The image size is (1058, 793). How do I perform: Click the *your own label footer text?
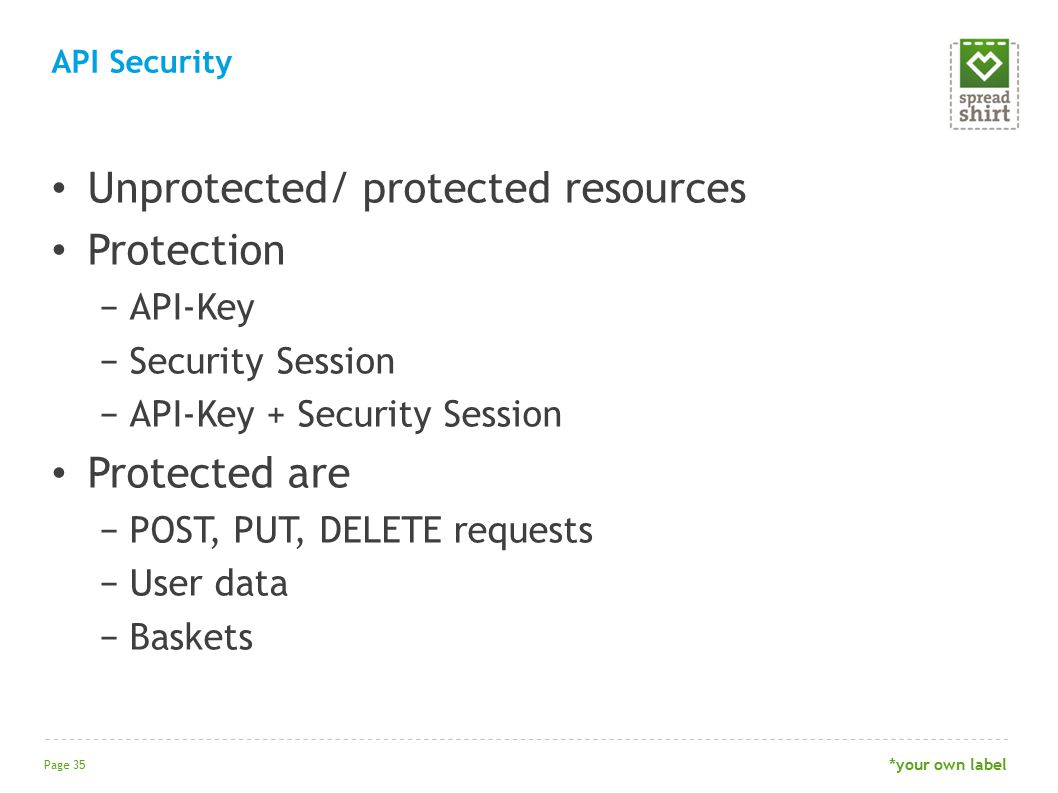(x=947, y=765)
